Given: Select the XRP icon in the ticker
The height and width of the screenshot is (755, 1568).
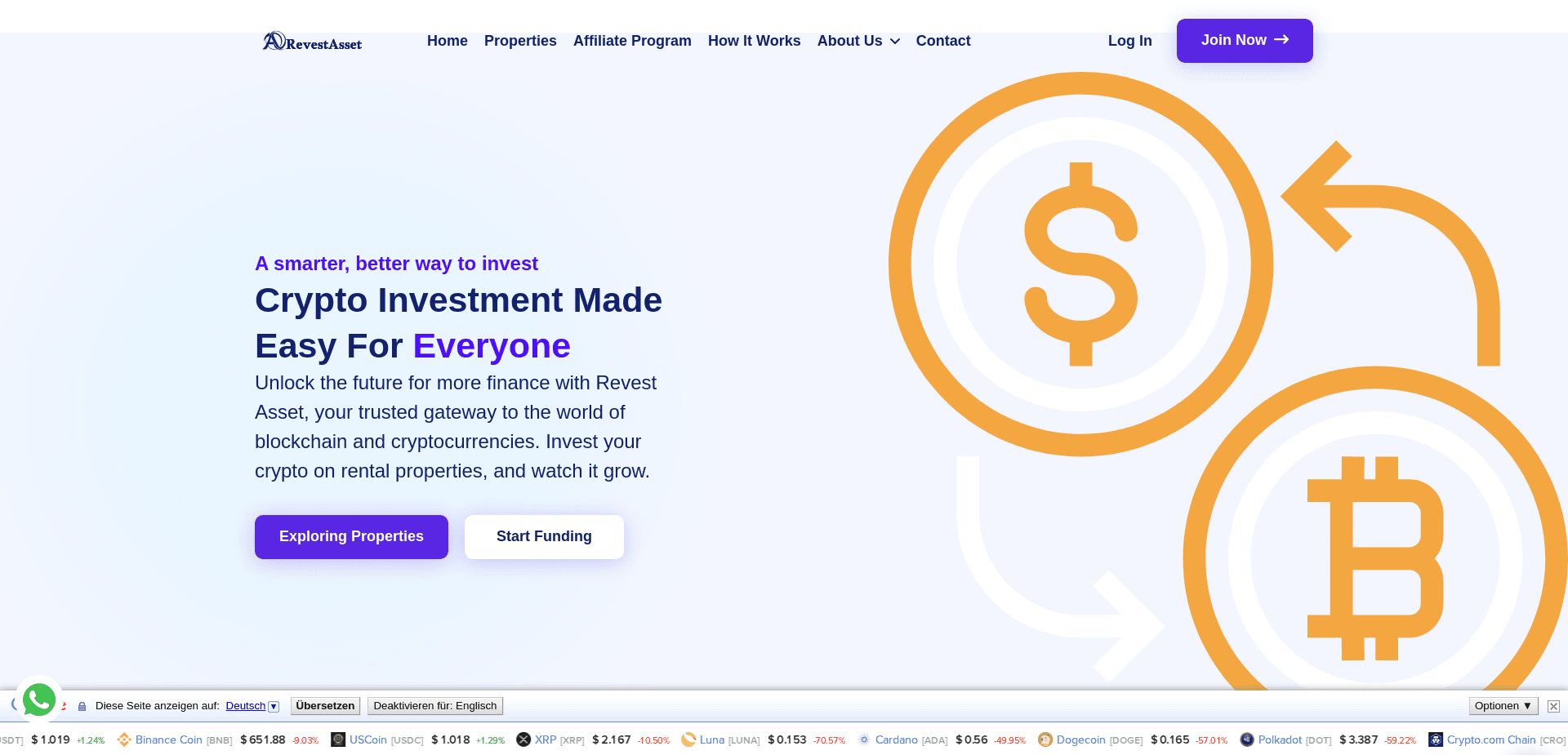Looking at the screenshot, I should point(523,739).
